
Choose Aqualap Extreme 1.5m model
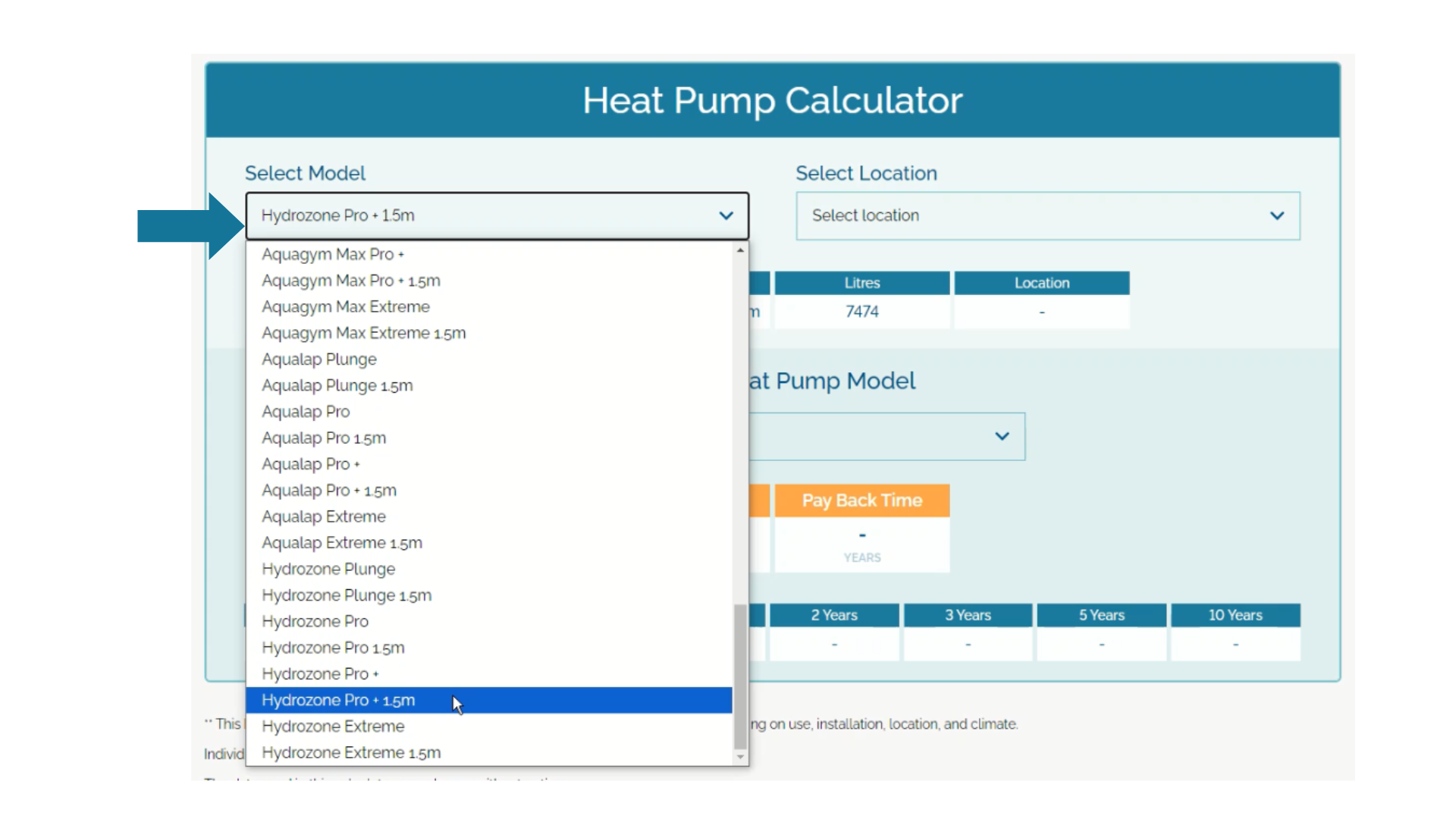pos(341,542)
